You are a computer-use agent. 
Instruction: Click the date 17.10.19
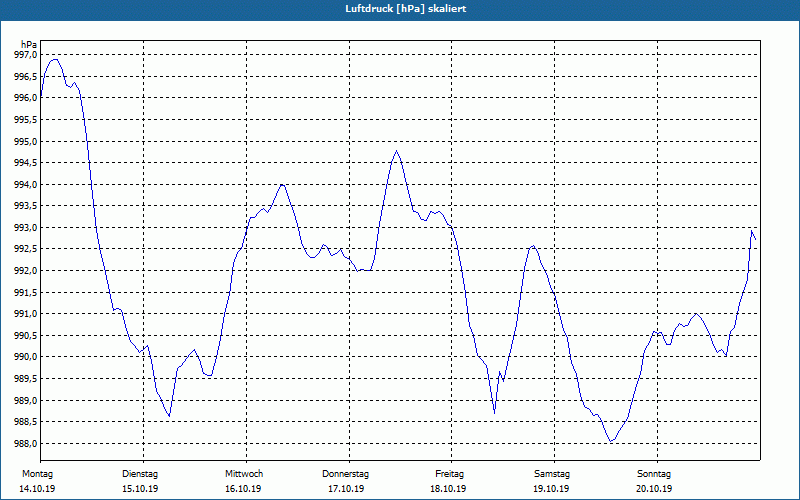tap(346, 489)
